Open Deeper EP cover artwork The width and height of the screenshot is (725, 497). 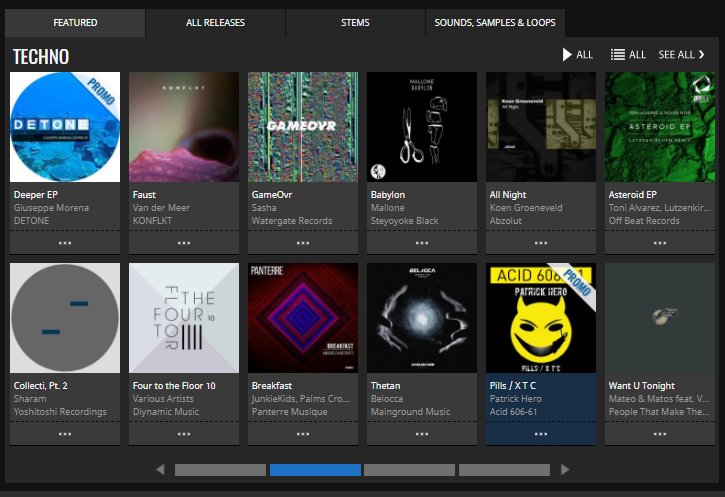(x=65, y=127)
